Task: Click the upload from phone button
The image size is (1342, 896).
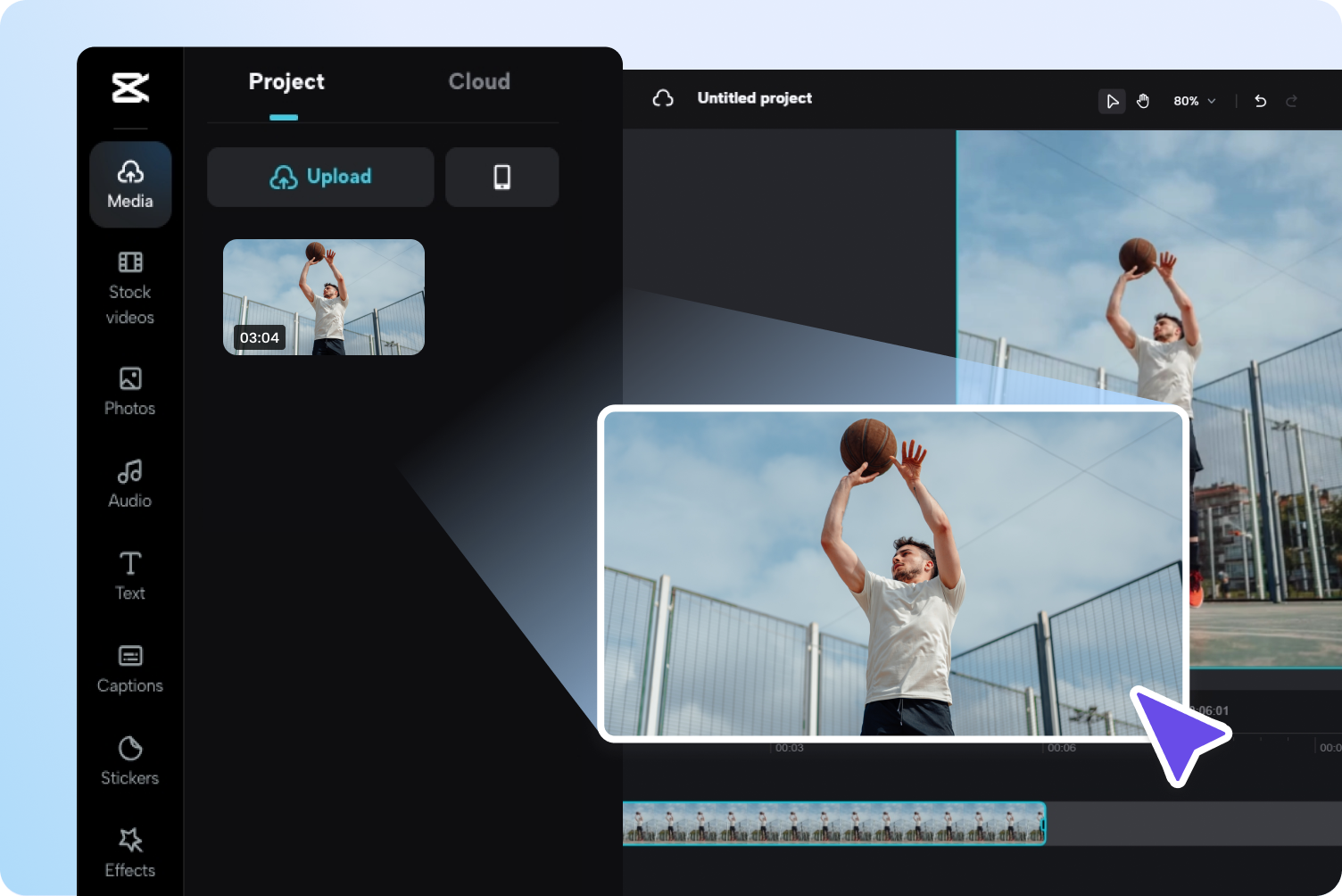Action: point(502,177)
